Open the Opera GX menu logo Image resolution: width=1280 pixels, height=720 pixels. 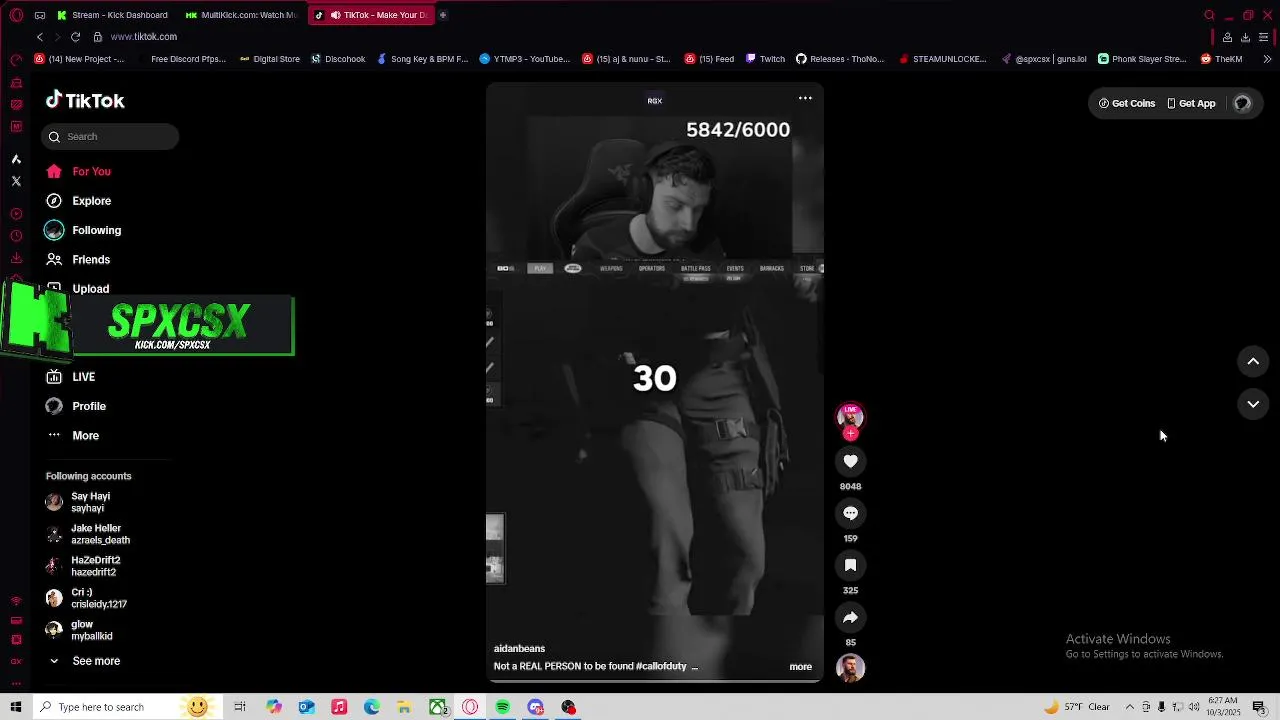point(16,15)
